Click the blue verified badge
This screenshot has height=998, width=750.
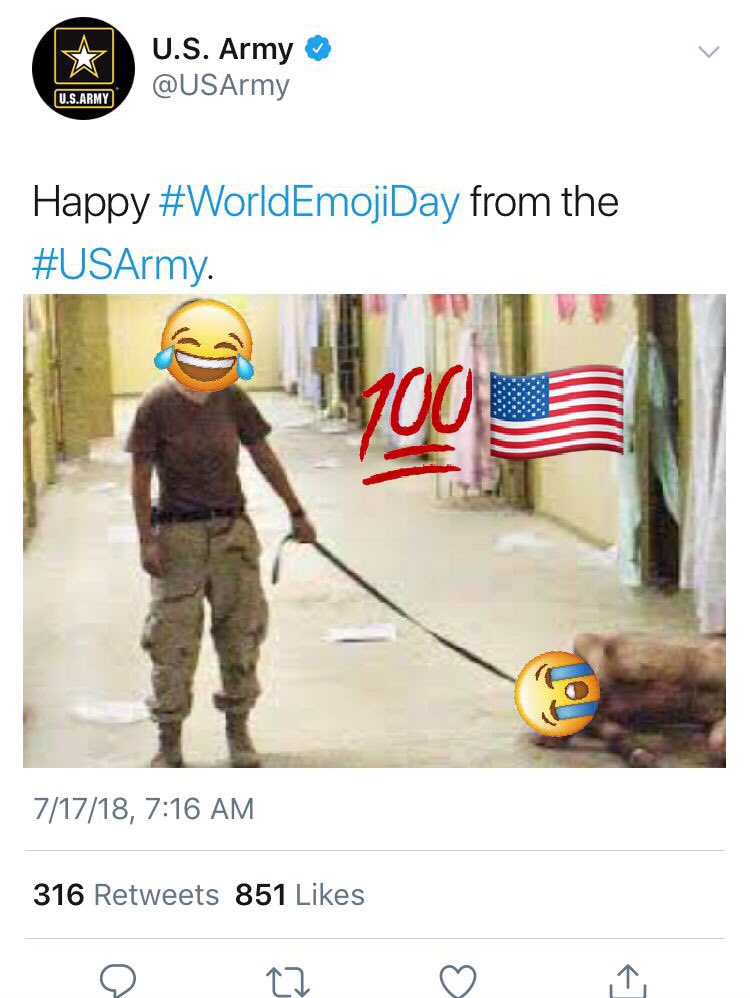(x=318, y=49)
